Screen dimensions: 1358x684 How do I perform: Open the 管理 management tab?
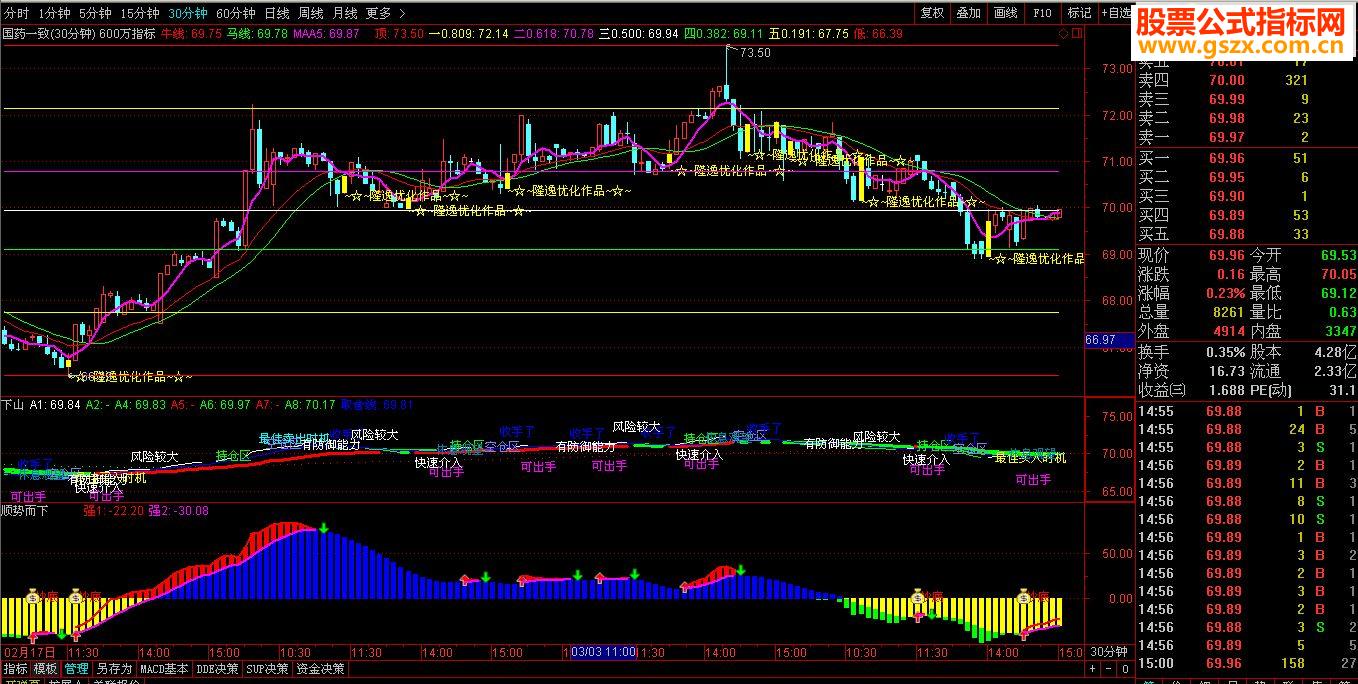click(x=76, y=668)
